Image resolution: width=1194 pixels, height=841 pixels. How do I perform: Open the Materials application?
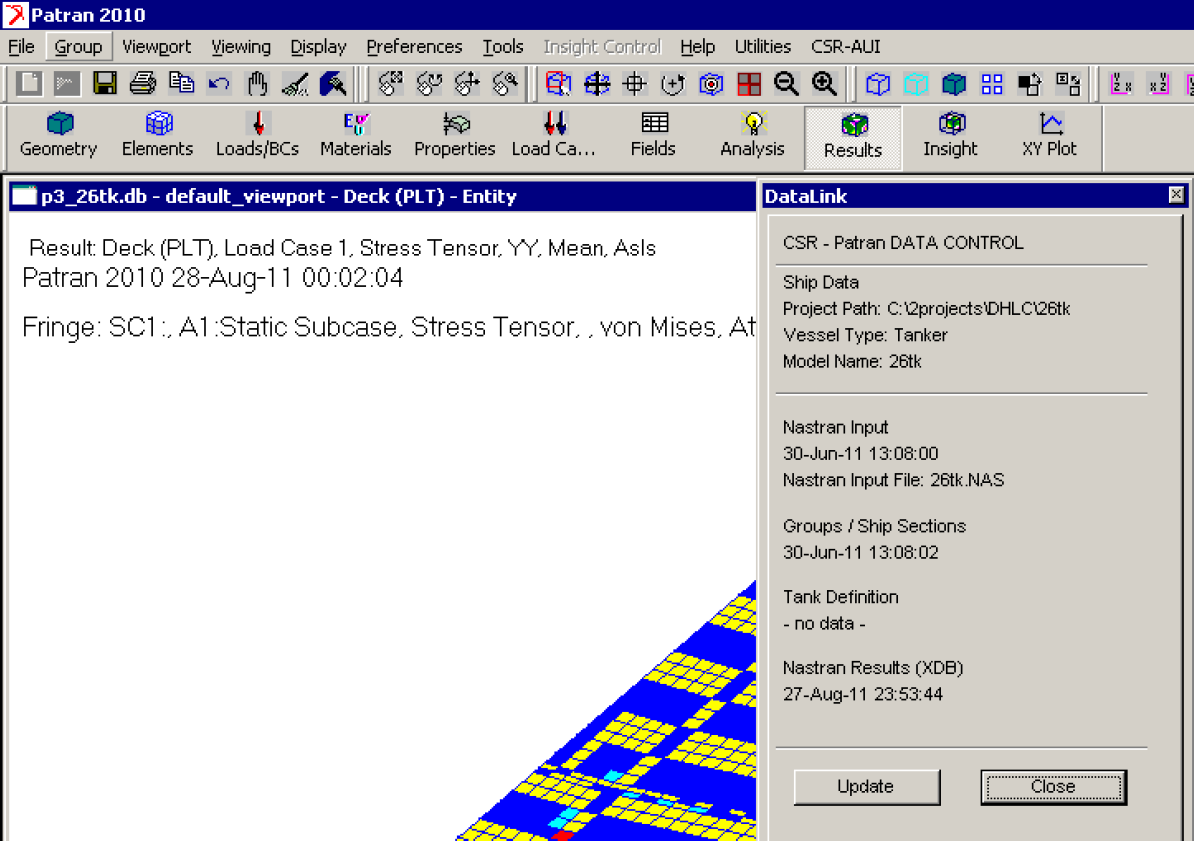click(x=356, y=136)
